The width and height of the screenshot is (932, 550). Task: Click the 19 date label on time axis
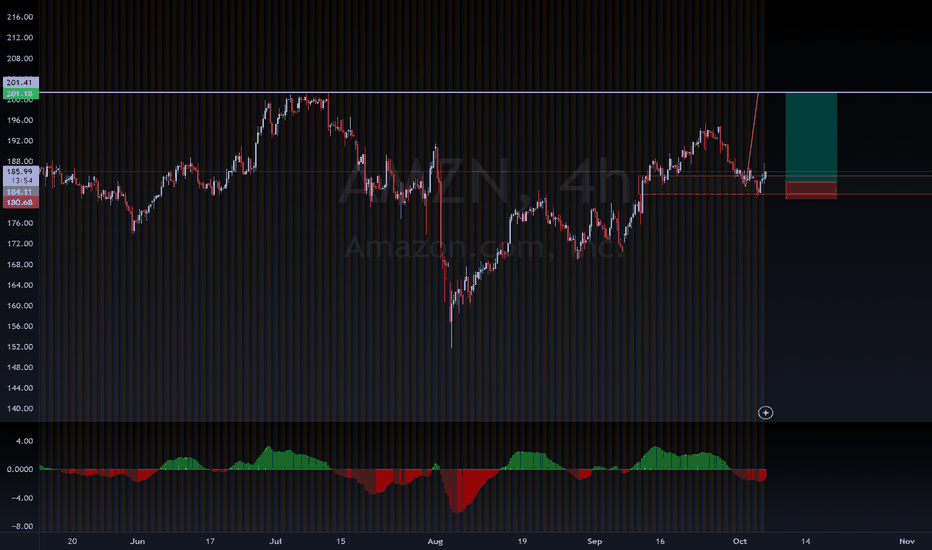coord(522,541)
